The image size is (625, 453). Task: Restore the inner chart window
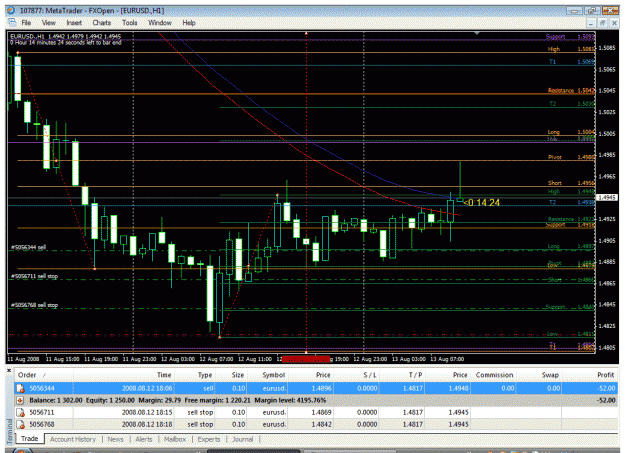coord(602,23)
